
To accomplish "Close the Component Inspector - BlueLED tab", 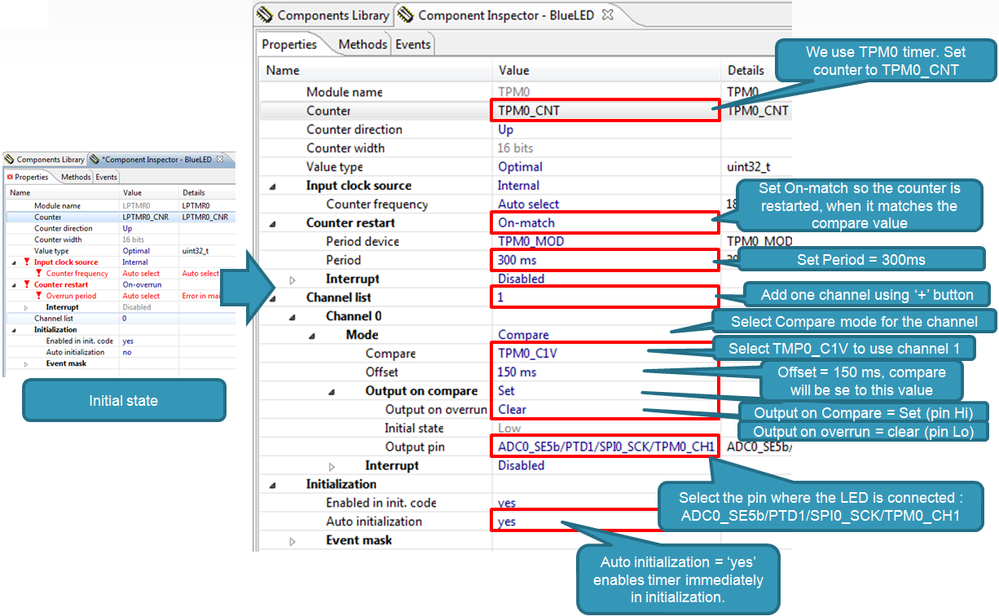I will tap(608, 14).
